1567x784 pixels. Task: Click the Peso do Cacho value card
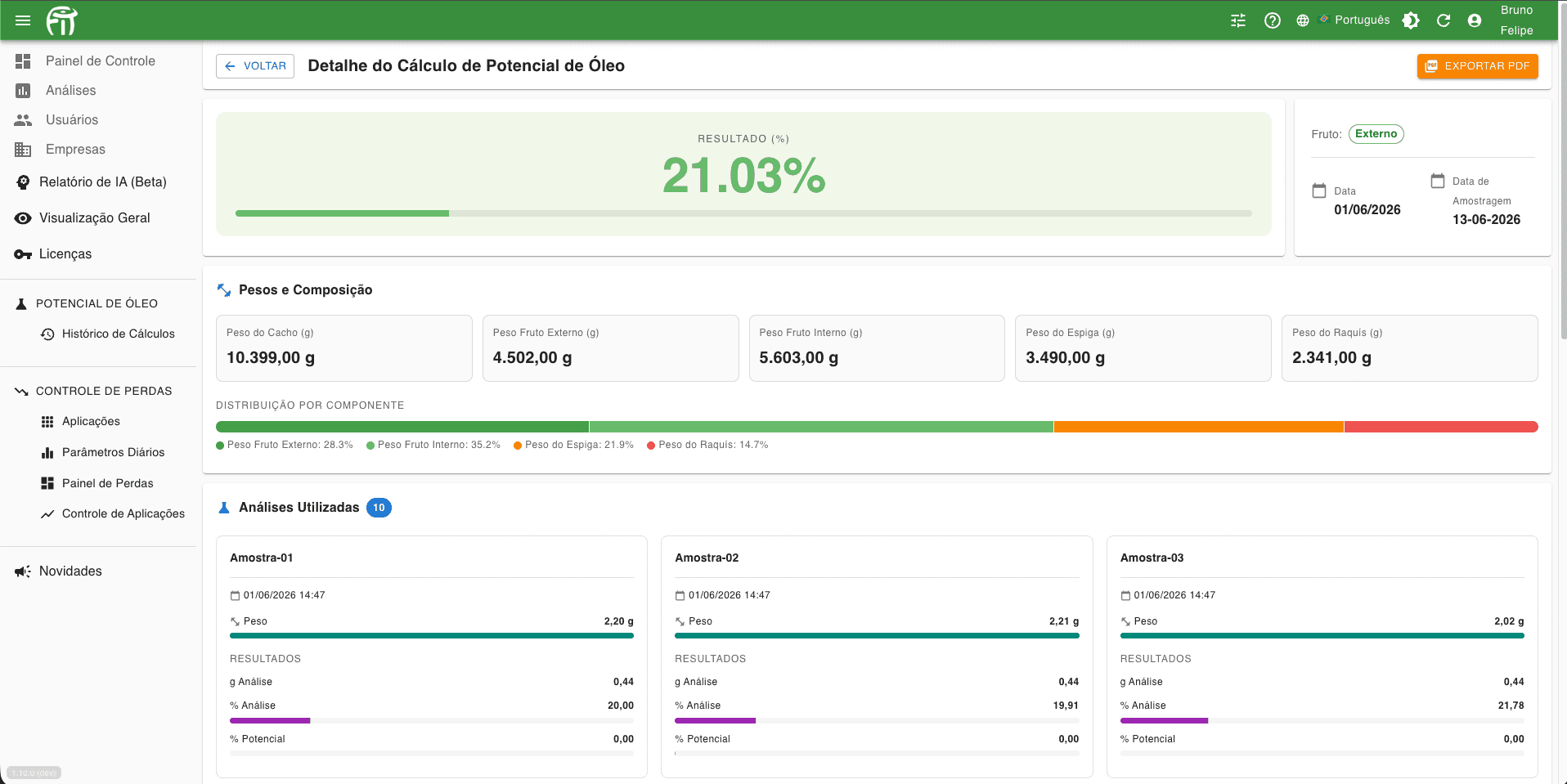tap(344, 348)
